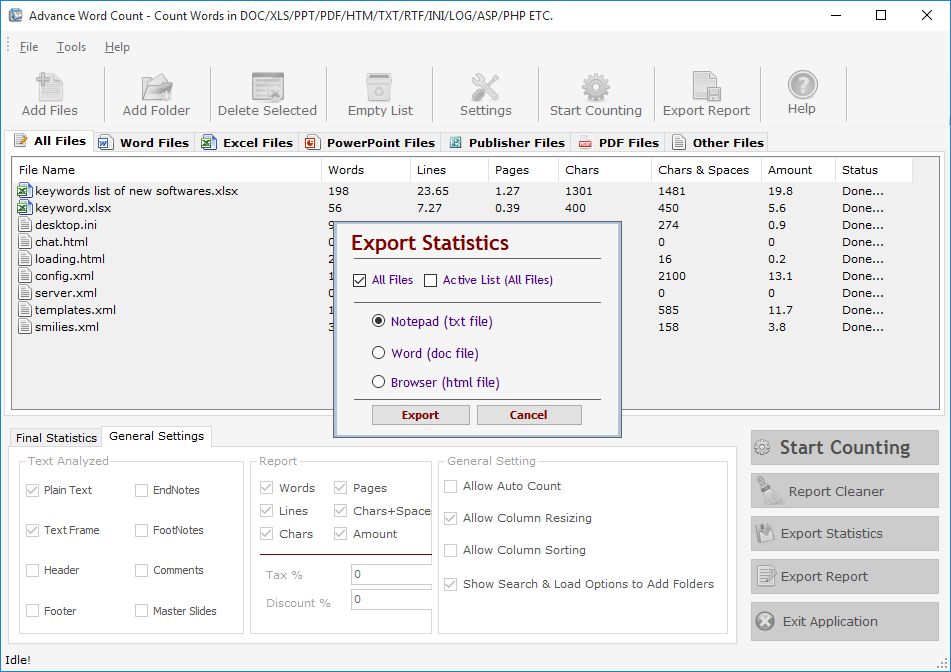The image size is (951, 672).
Task: Open the File menu
Action: 29,47
